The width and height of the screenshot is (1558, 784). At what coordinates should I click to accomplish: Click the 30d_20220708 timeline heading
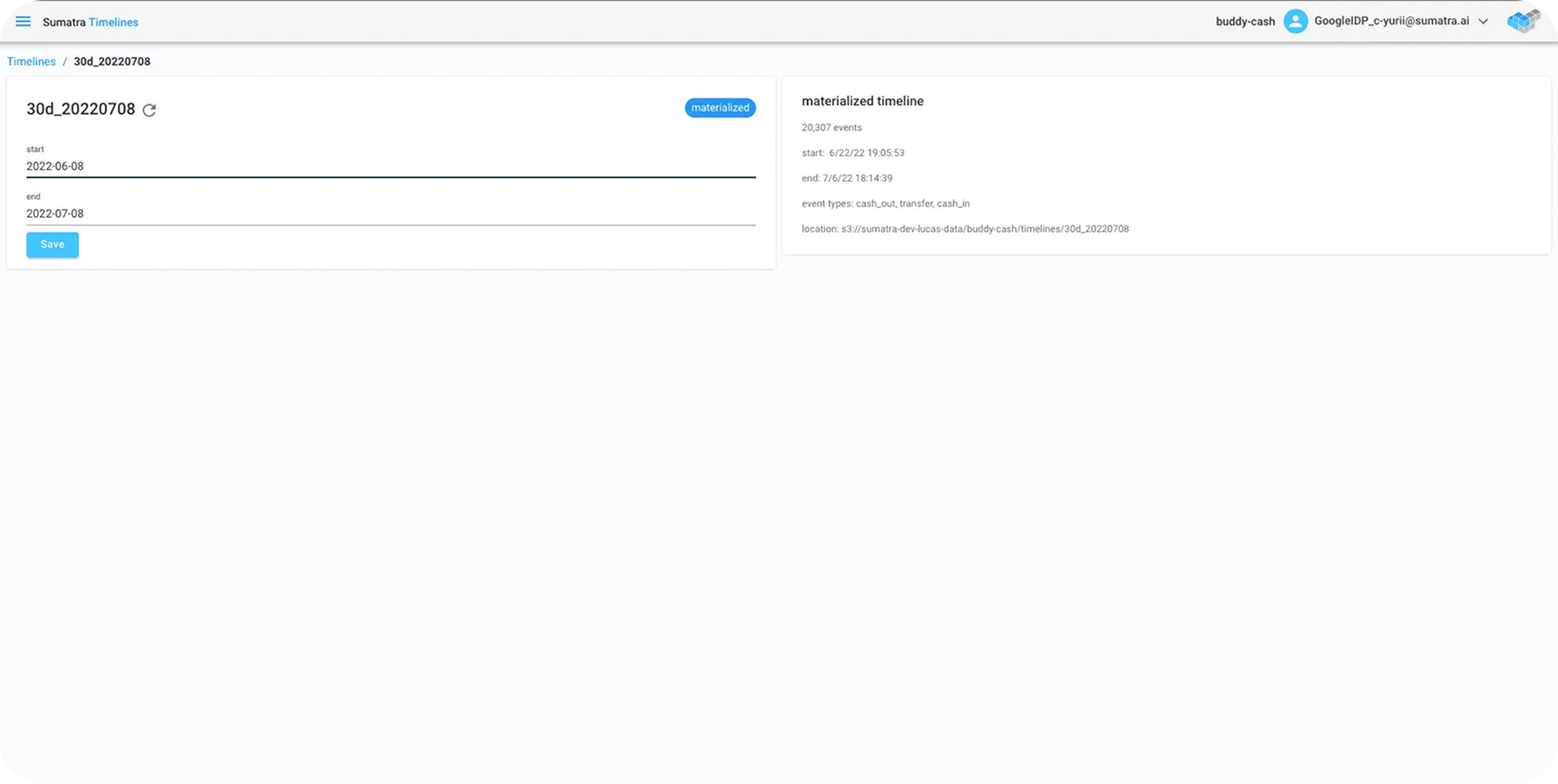[81, 109]
